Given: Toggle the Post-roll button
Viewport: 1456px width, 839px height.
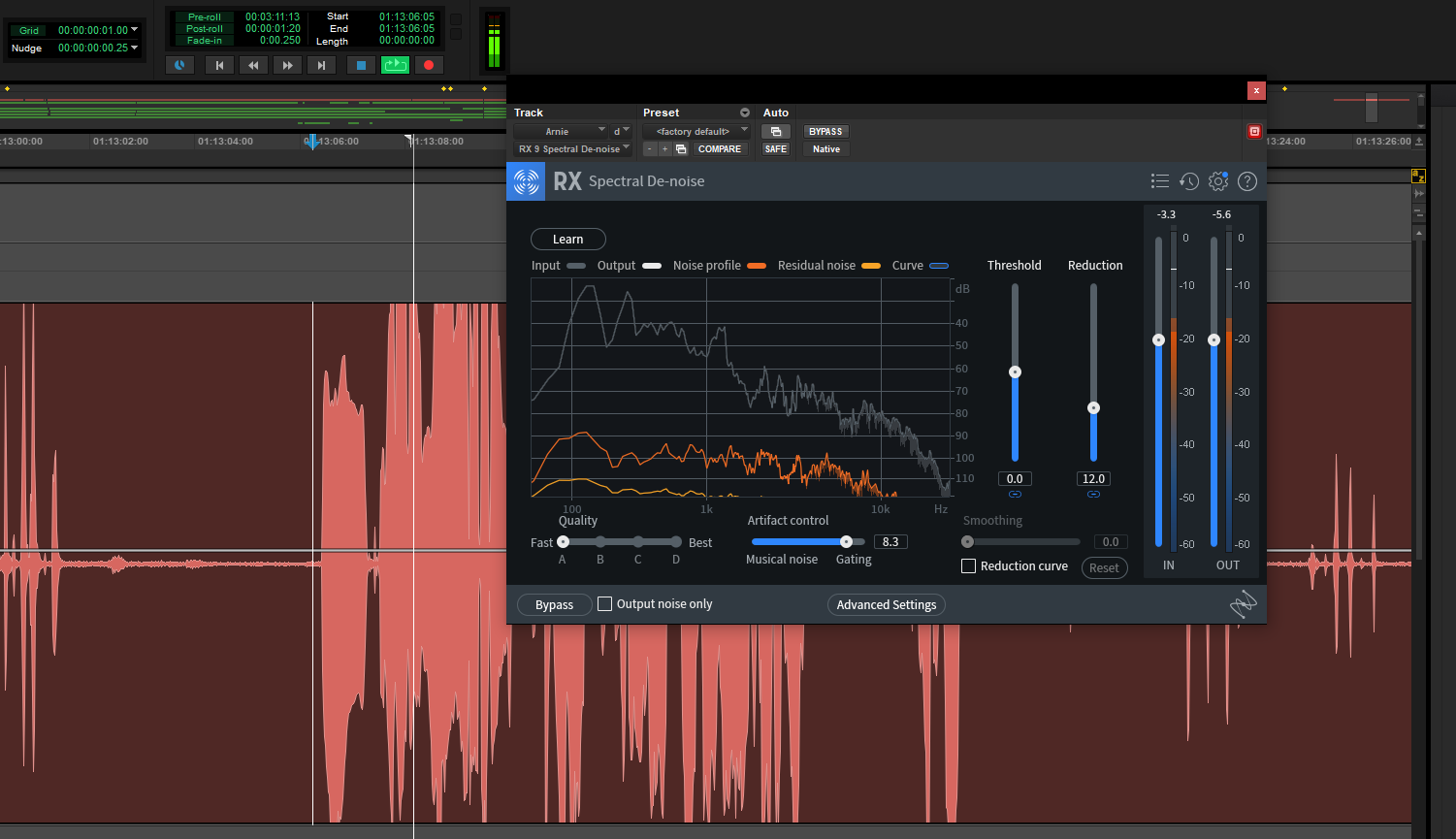Looking at the screenshot, I should (205, 28).
